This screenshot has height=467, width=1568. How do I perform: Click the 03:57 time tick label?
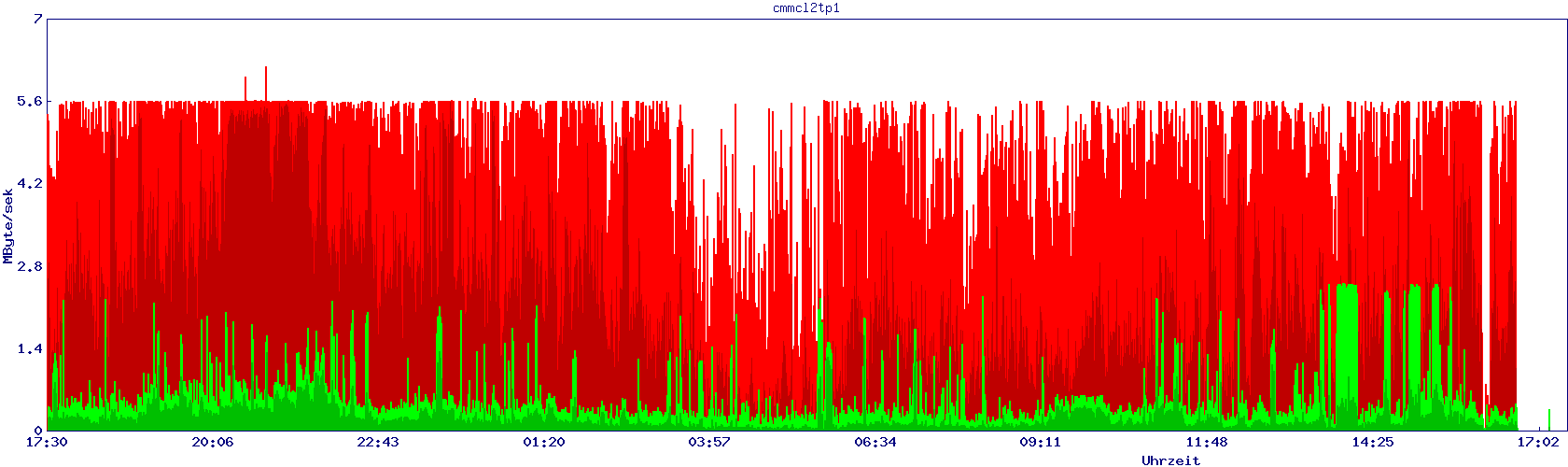point(708,442)
